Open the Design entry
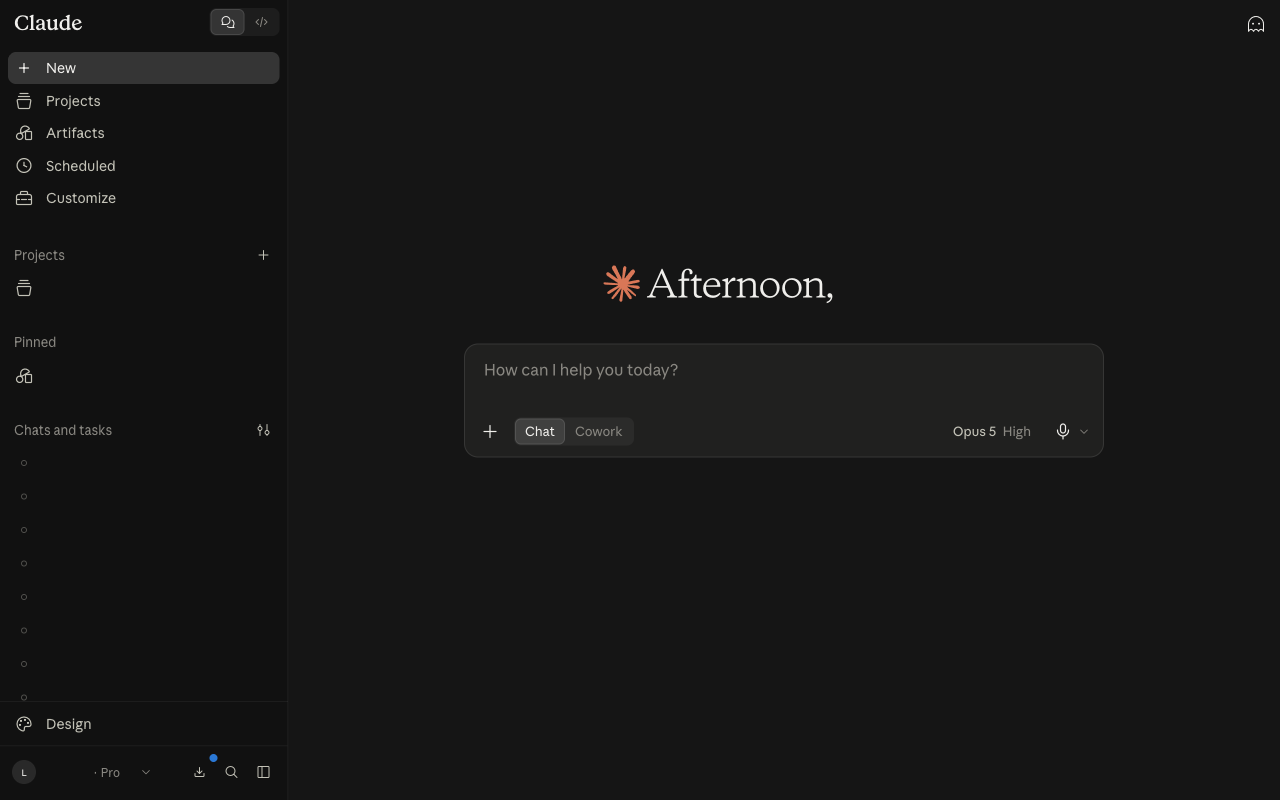This screenshot has width=1280, height=800. pos(143,724)
